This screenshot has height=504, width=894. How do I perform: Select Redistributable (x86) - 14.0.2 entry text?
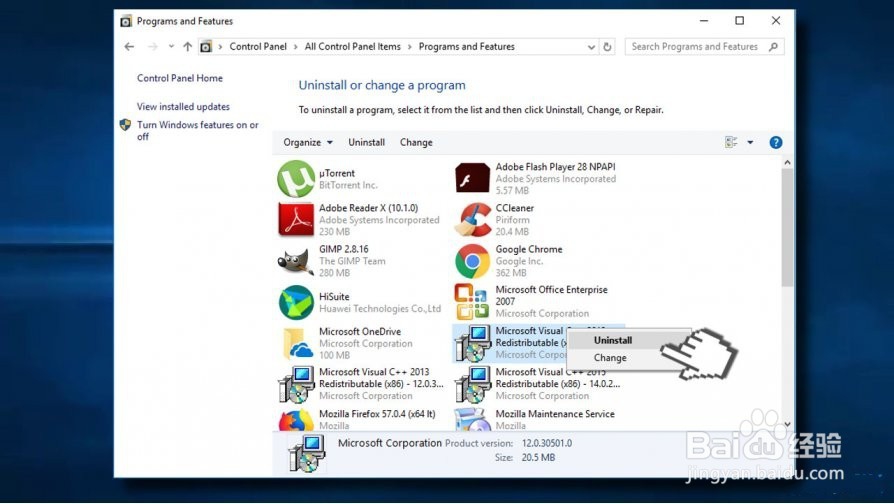[558, 384]
